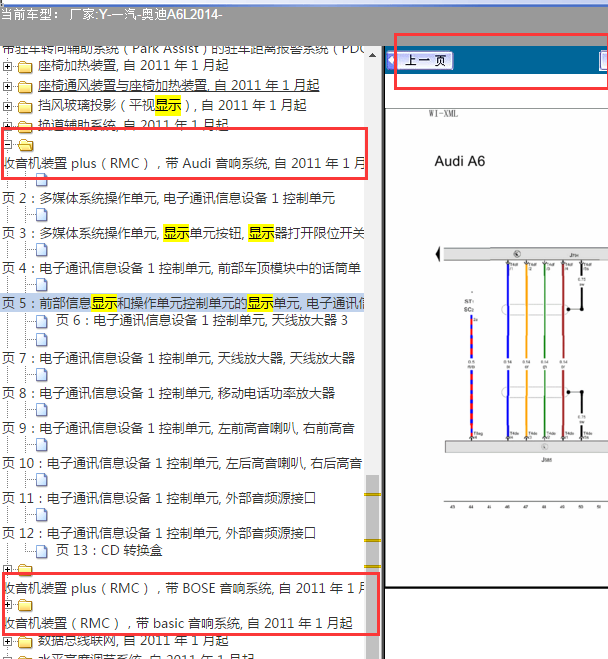Collapse the 收音机装置 plus Audi 音响系统 node
The height and width of the screenshot is (659, 608).
pyautogui.click(x=7, y=145)
